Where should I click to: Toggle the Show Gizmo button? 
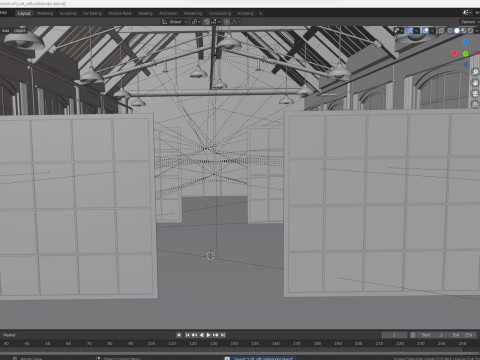coord(410,31)
